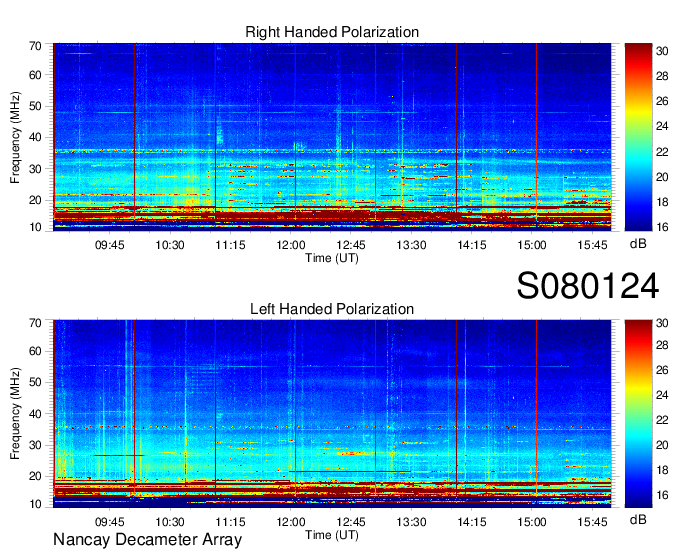
Task: Click 12:00 time tick under Left Handed plot
Action: (291, 522)
